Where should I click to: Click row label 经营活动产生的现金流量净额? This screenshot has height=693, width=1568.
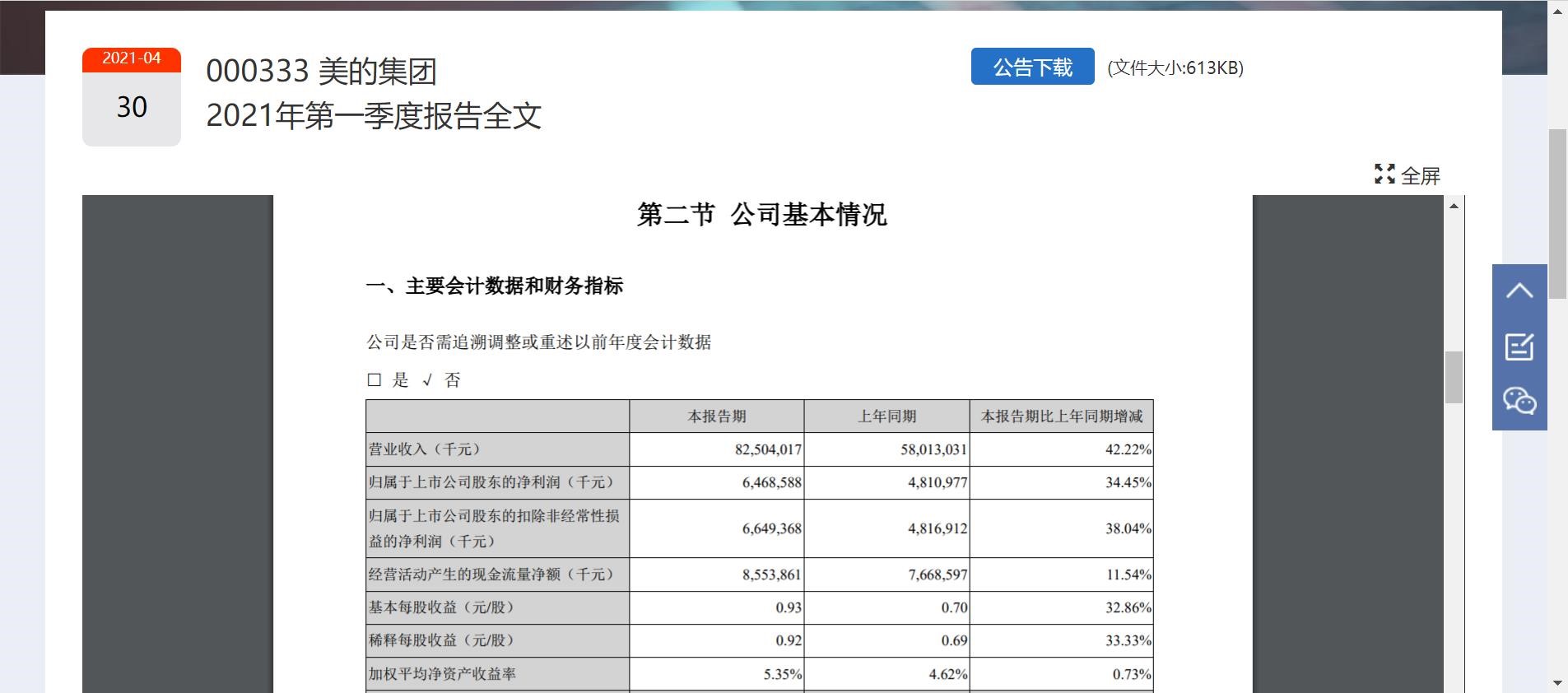click(x=491, y=574)
